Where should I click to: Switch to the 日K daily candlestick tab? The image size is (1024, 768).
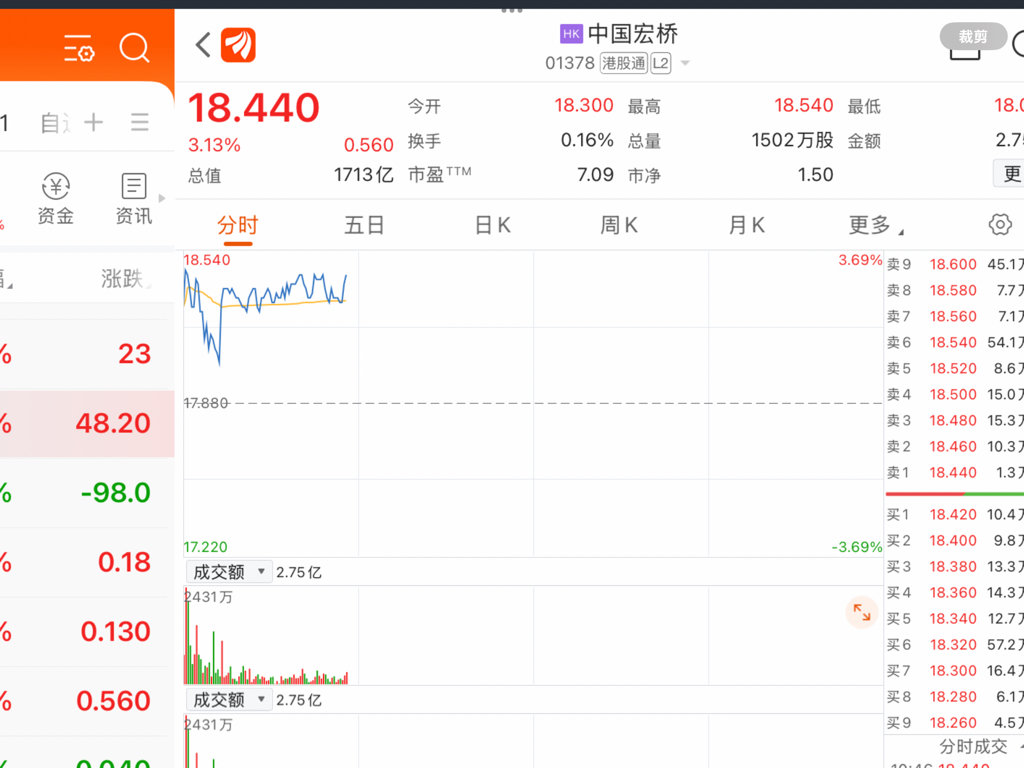click(x=492, y=225)
